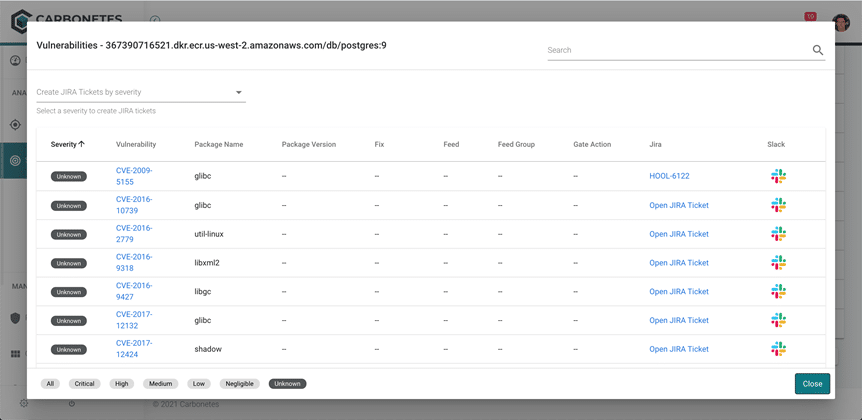Screen dimensions: 862x420
Task: Show All severities filter chip
Action: tap(50, 384)
